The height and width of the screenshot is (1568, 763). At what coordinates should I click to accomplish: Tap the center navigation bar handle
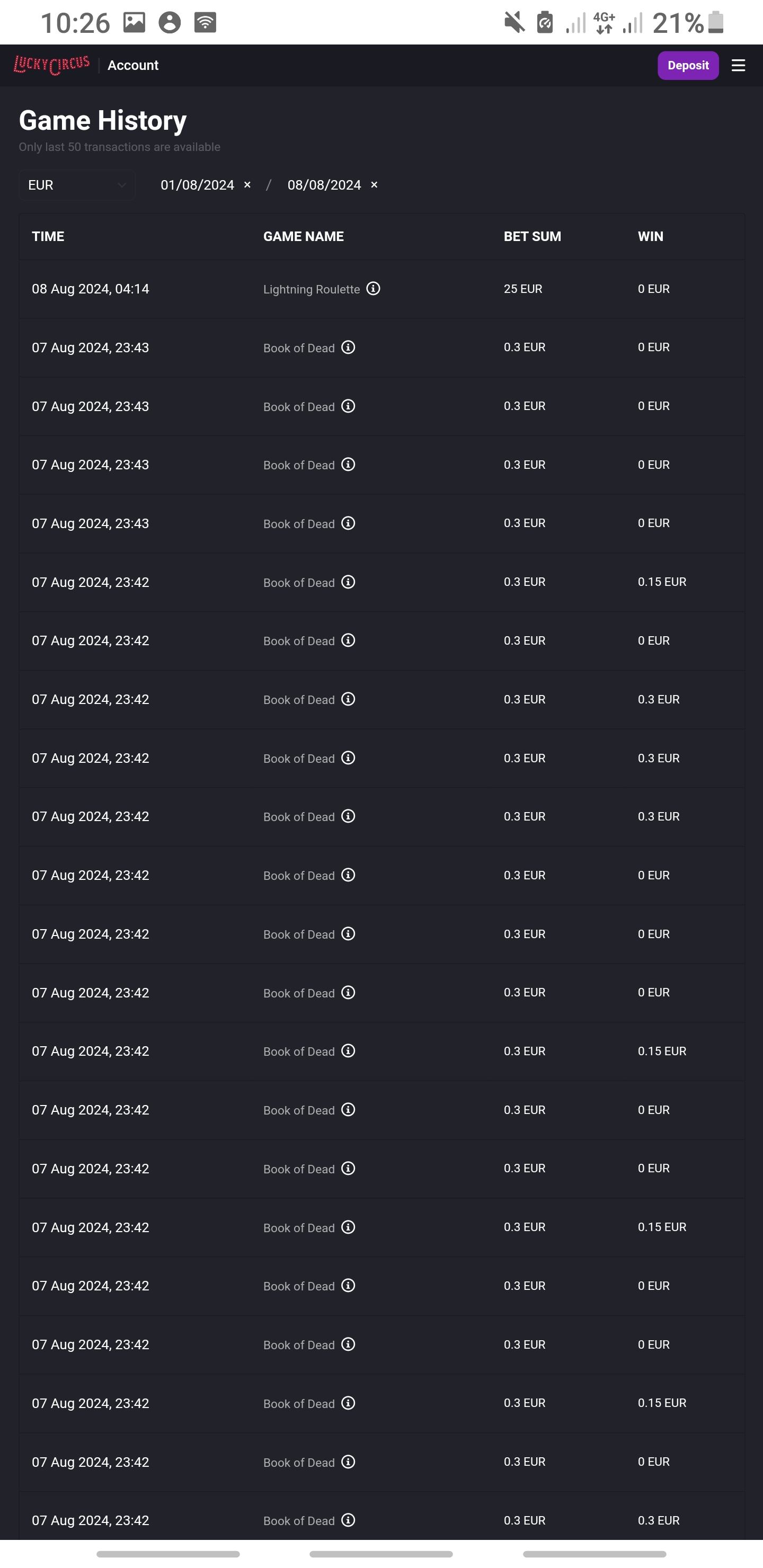point(380,1554)
